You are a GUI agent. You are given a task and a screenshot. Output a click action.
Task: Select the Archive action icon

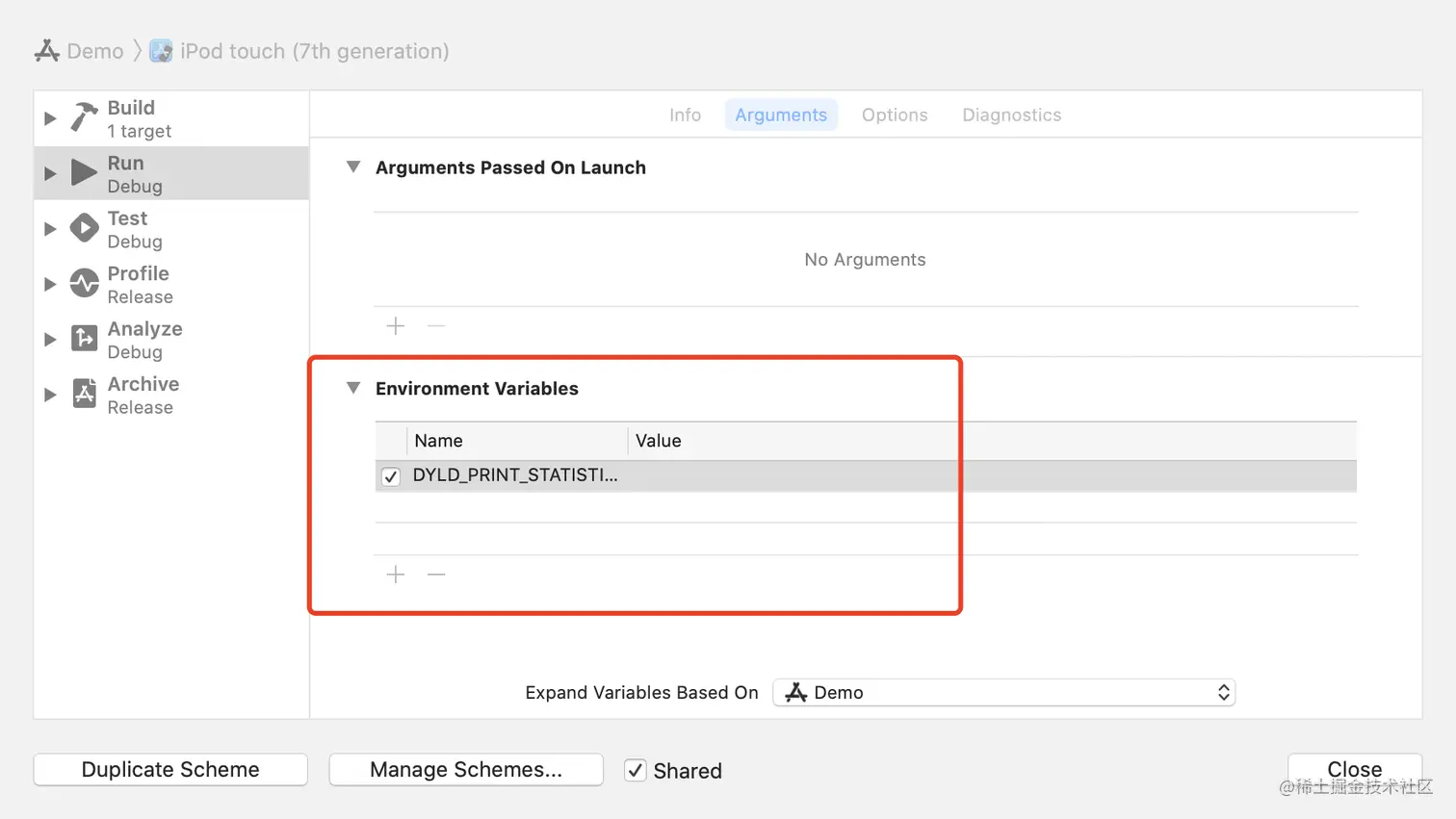click(85, 395)
